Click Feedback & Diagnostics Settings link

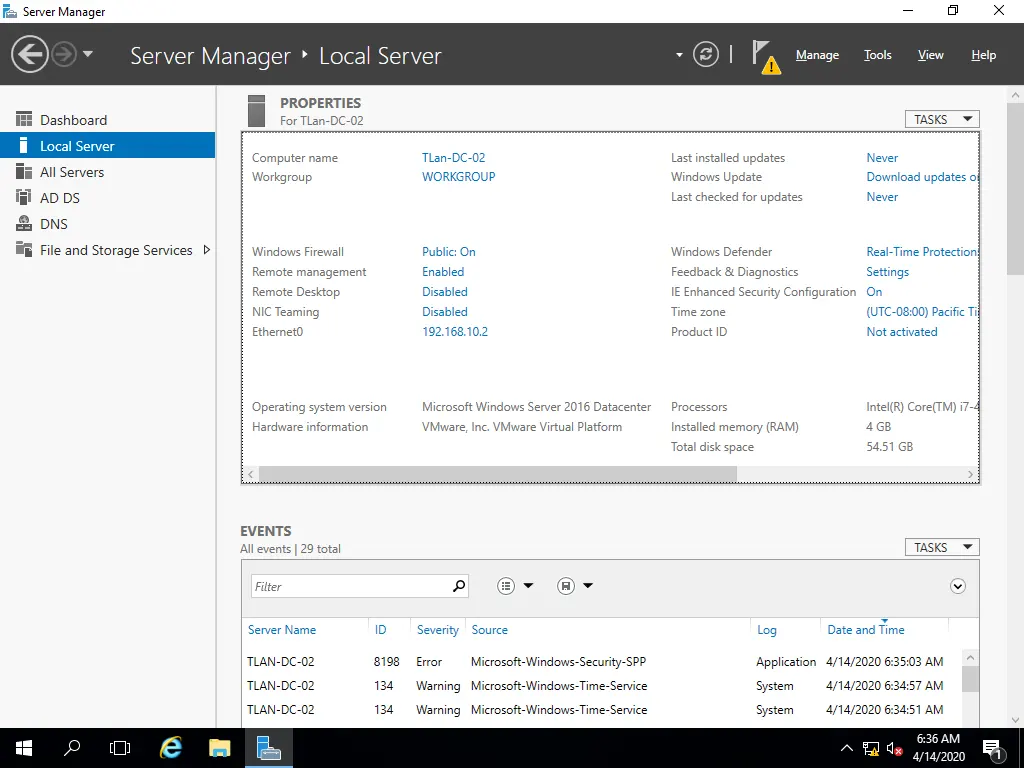pos(888,272)
